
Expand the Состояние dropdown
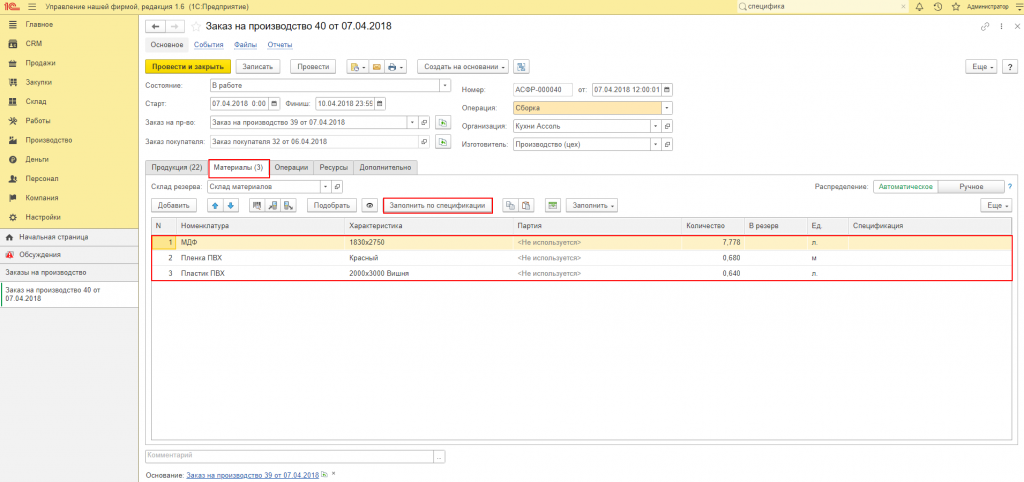coord(445,86)
